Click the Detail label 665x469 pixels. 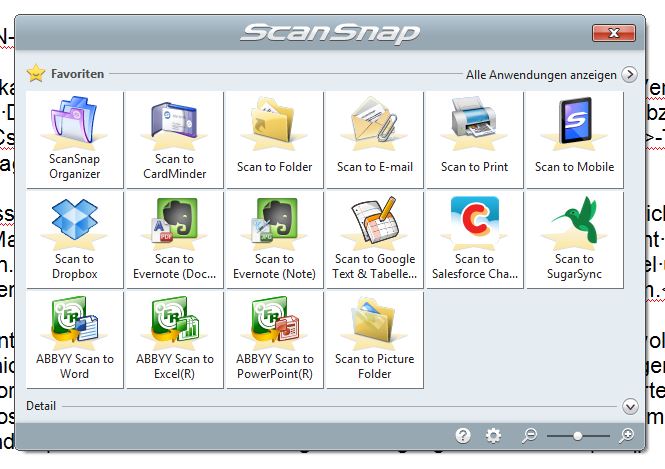pos(41,406)
